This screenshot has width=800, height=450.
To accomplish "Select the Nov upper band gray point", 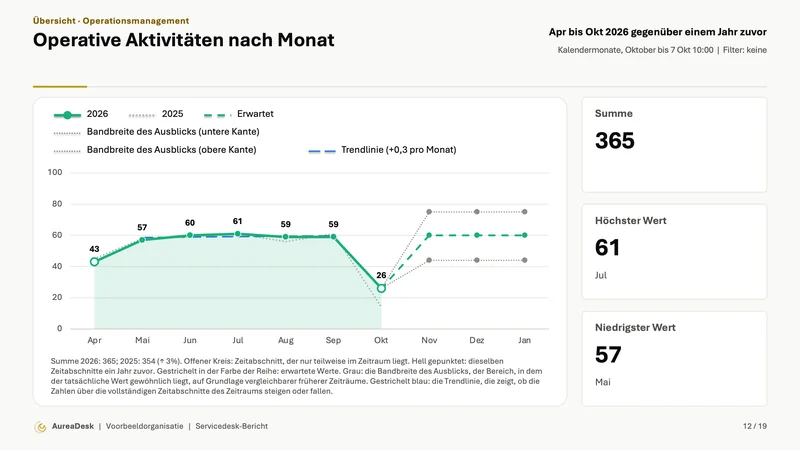I will pos(429,212).
